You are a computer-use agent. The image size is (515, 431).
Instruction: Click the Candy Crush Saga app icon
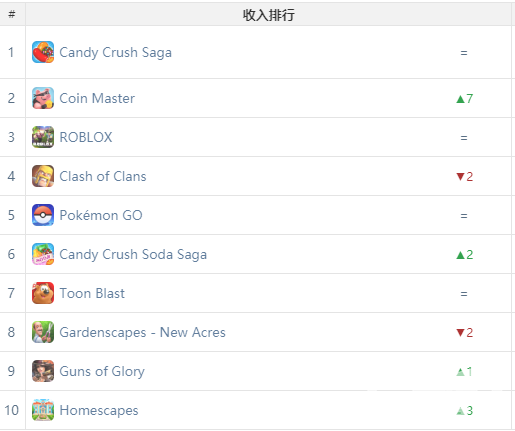pyautogui.click(x=43, y=52)
